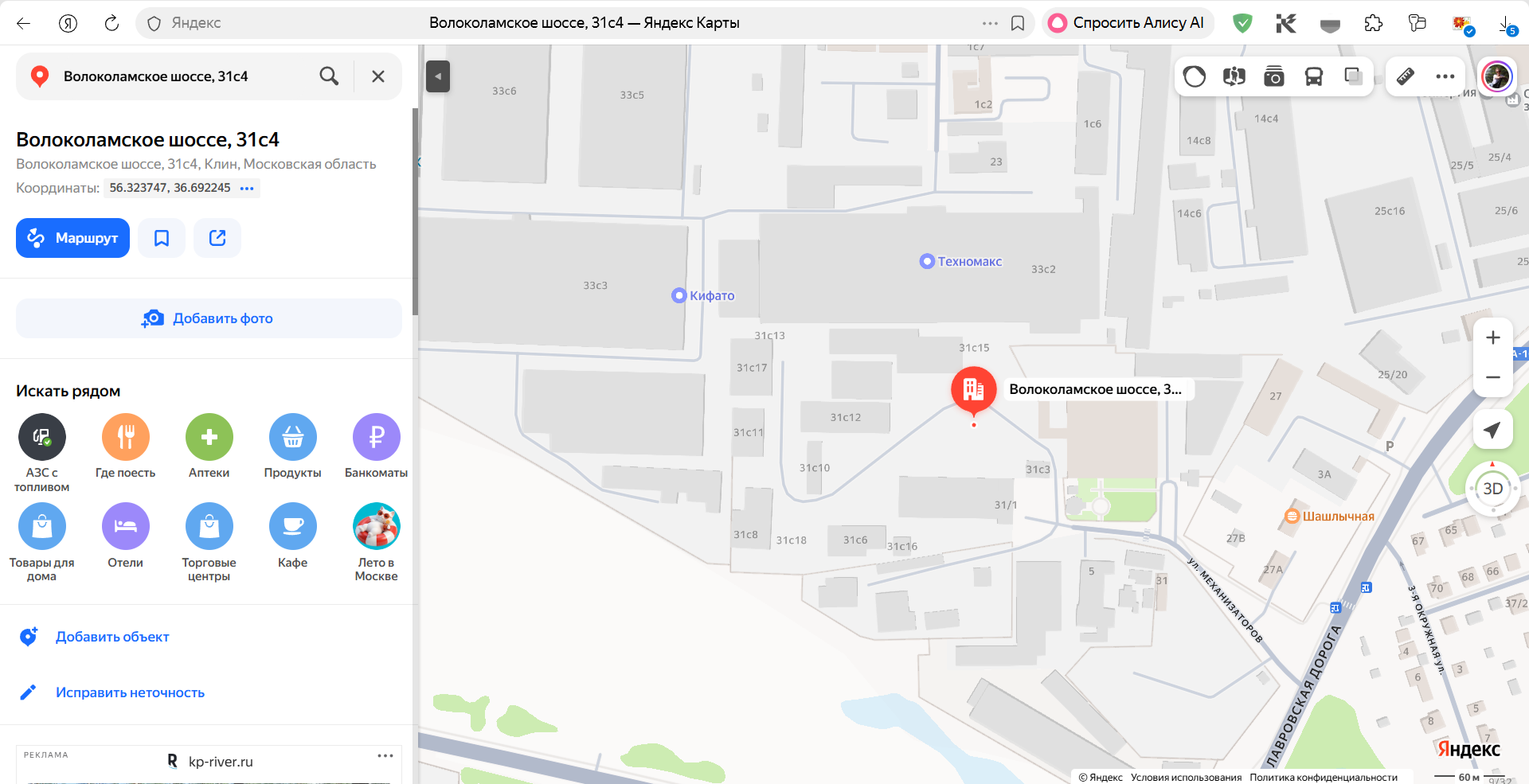1529x784 pixels.
Task: Click the search field with Волоколамское шоссе, 31с4
Action: 183,76
